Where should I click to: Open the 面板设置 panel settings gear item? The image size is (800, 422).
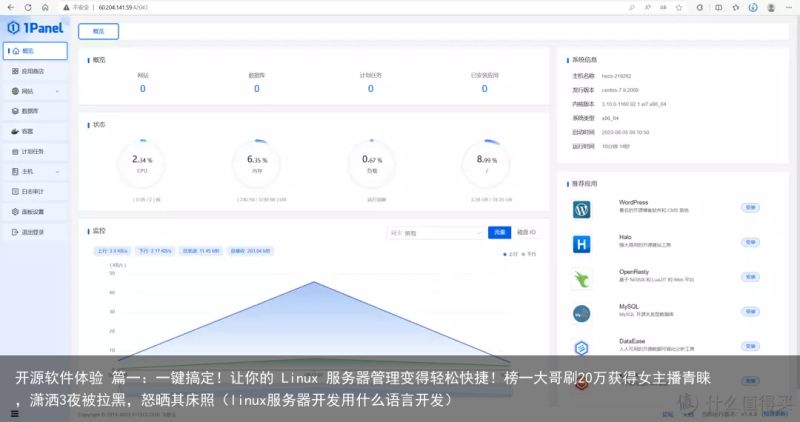pyautogui.click(x=35, y=212)
